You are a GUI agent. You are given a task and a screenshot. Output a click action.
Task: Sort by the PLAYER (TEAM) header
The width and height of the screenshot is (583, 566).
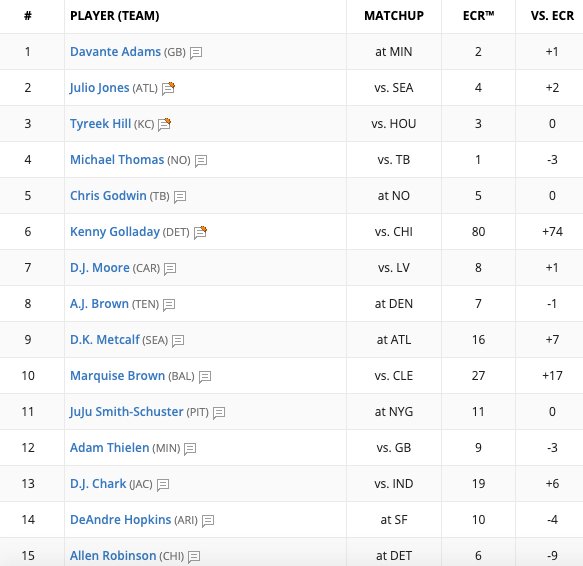click(x=115, y=16)
